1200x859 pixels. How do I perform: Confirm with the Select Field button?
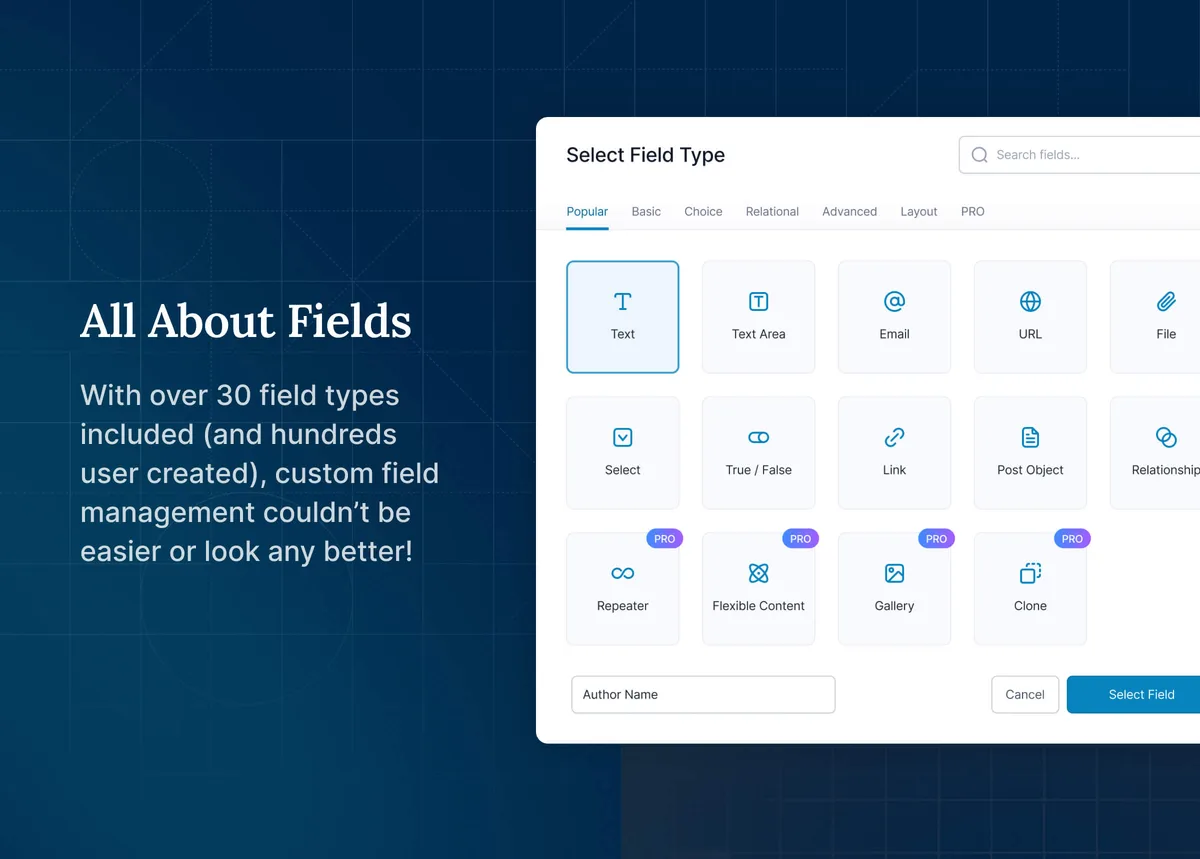(x=1135, y=695)
